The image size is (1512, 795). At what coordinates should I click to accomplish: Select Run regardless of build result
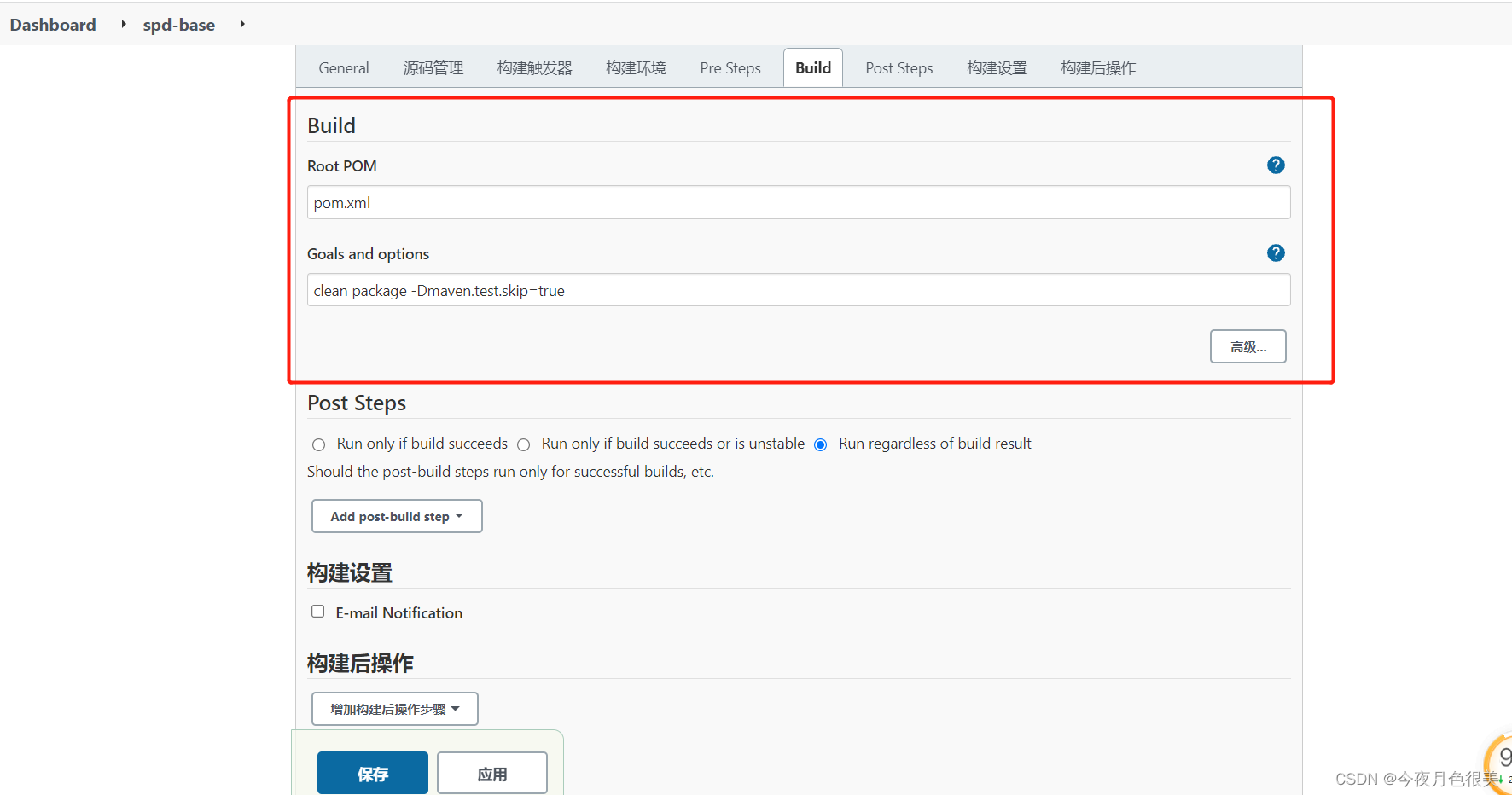(x=820, y=444)
